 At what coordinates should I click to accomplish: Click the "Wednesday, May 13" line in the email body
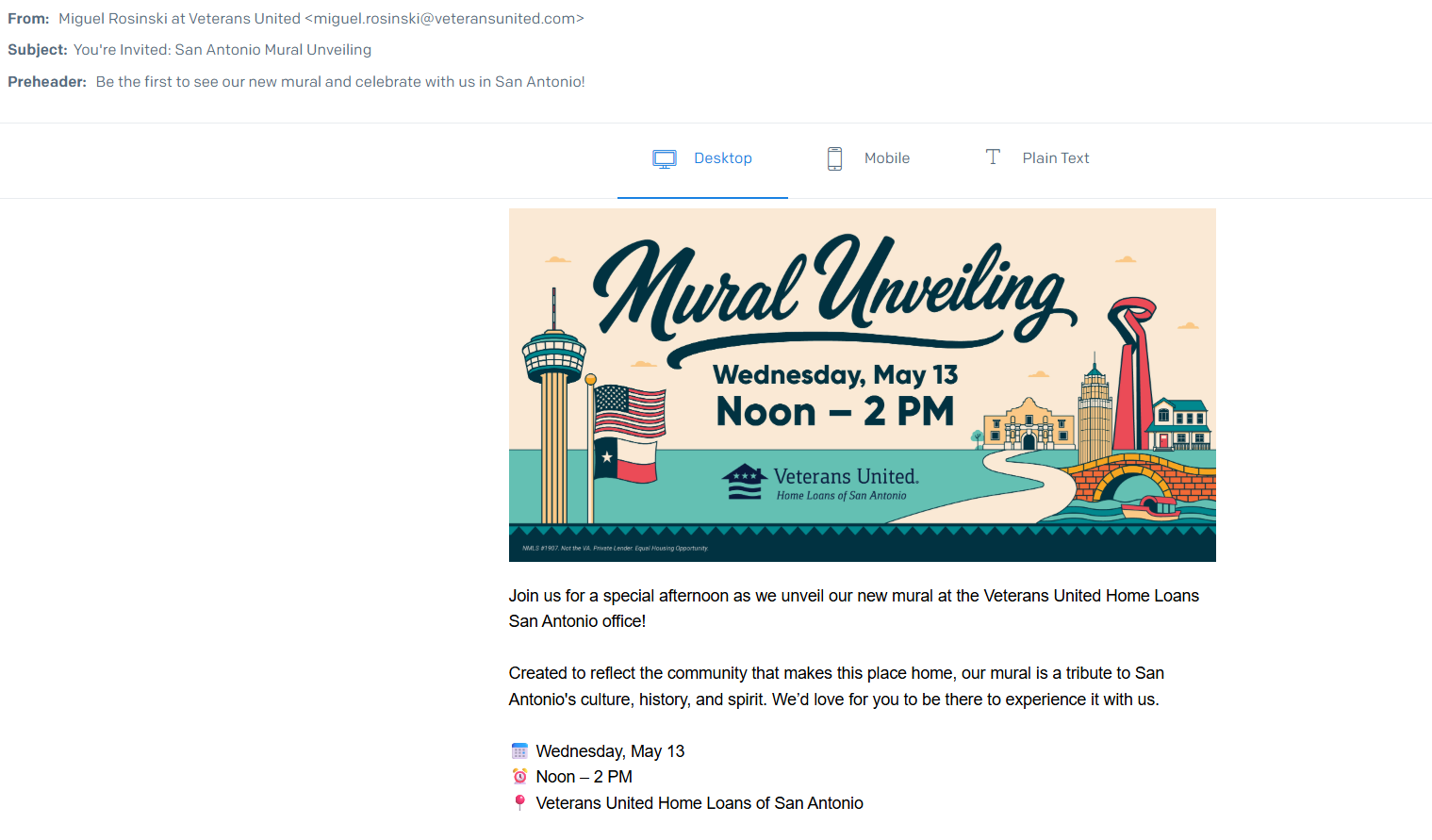[610, 751]
